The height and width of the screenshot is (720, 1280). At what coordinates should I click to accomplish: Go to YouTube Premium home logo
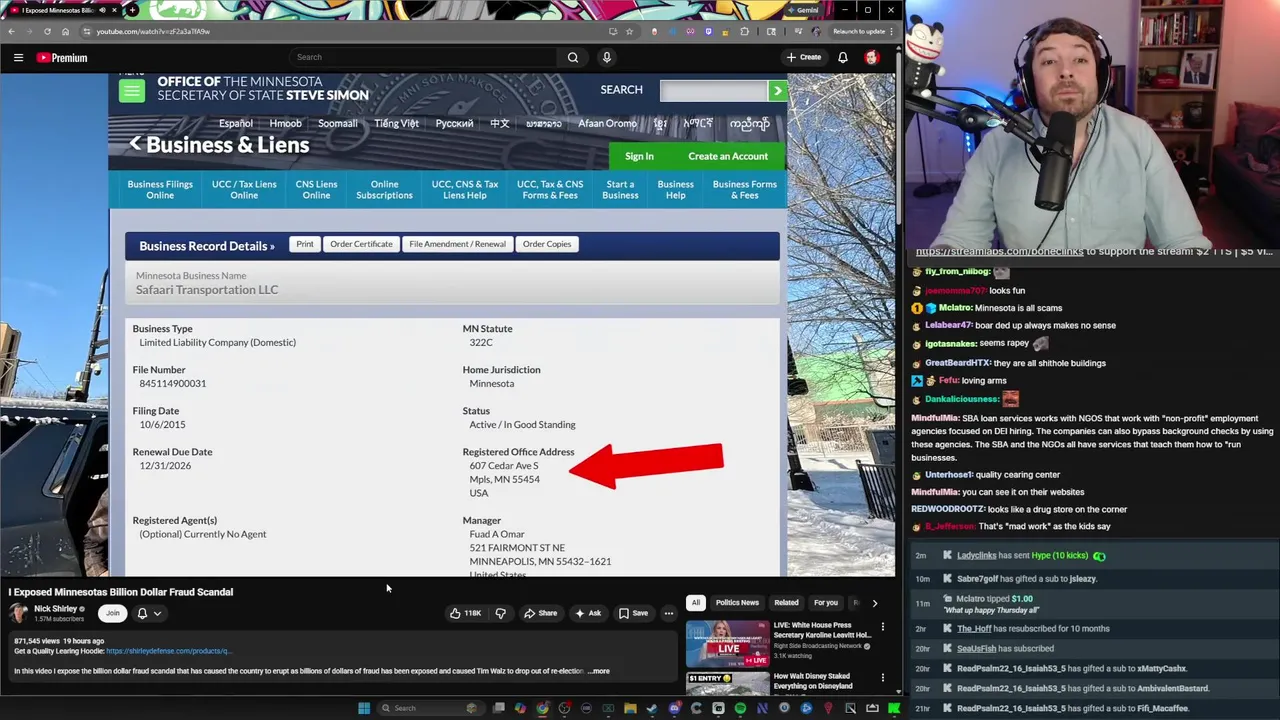tap(62, 58)
